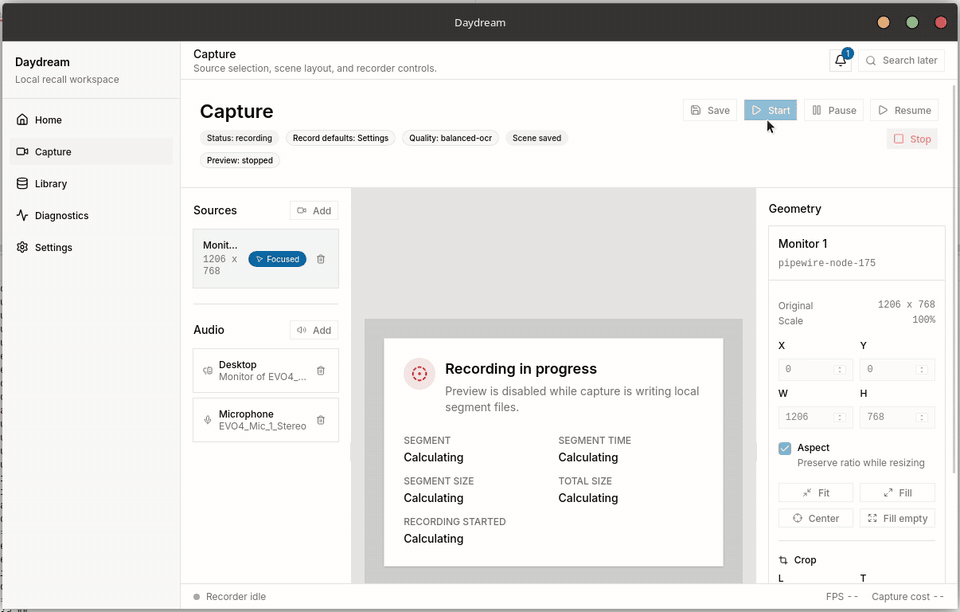The image size is (960, 612).
Task: Click the Fill empty button
Action: click(898, 518)
